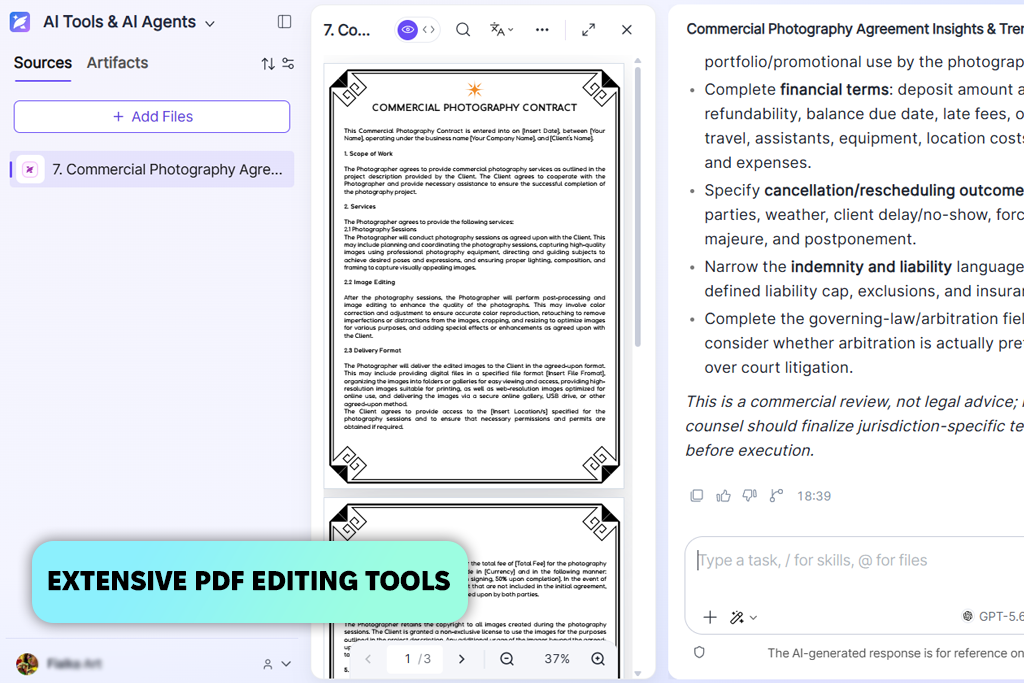Search within the PDF document
The image size is (1024, 683).
[463, 29]
